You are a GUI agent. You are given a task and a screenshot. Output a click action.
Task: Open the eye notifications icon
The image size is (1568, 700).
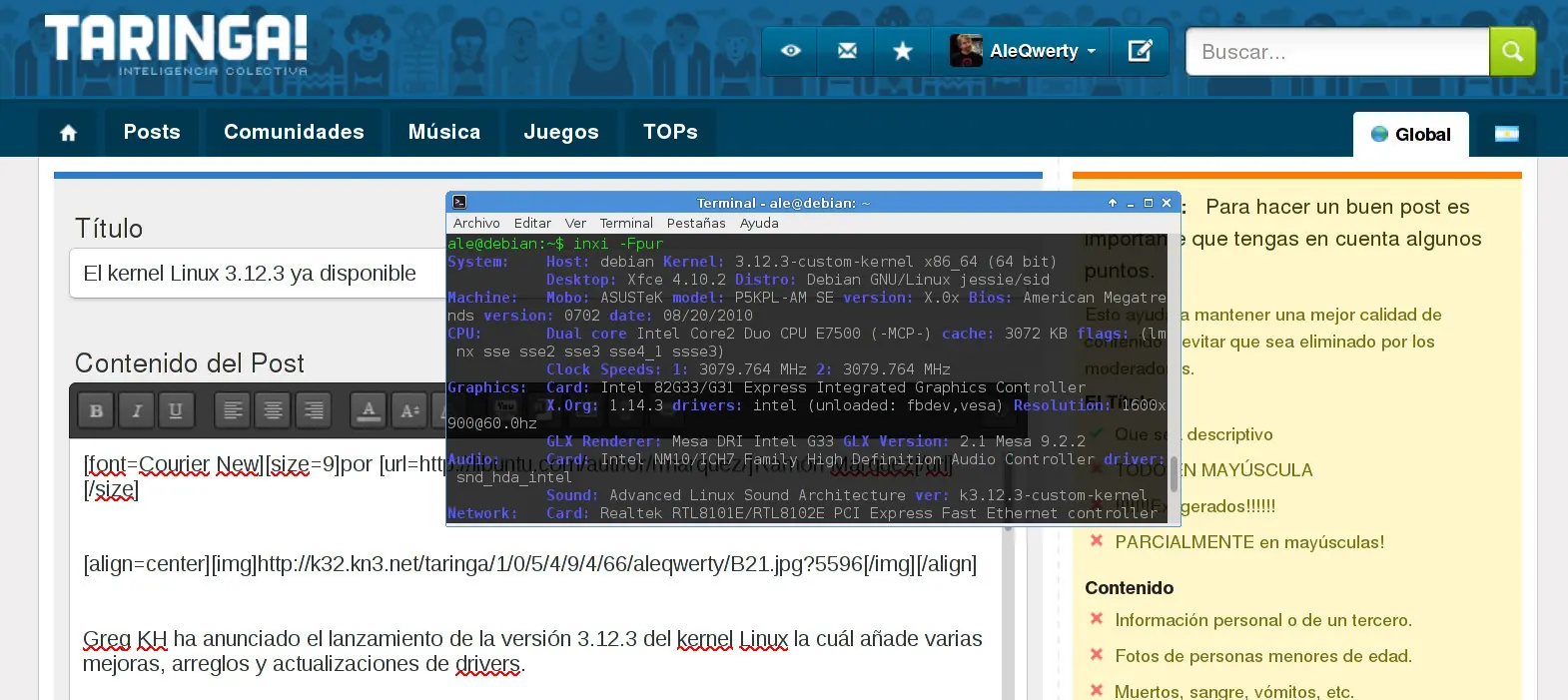click(x=790, y=51)
